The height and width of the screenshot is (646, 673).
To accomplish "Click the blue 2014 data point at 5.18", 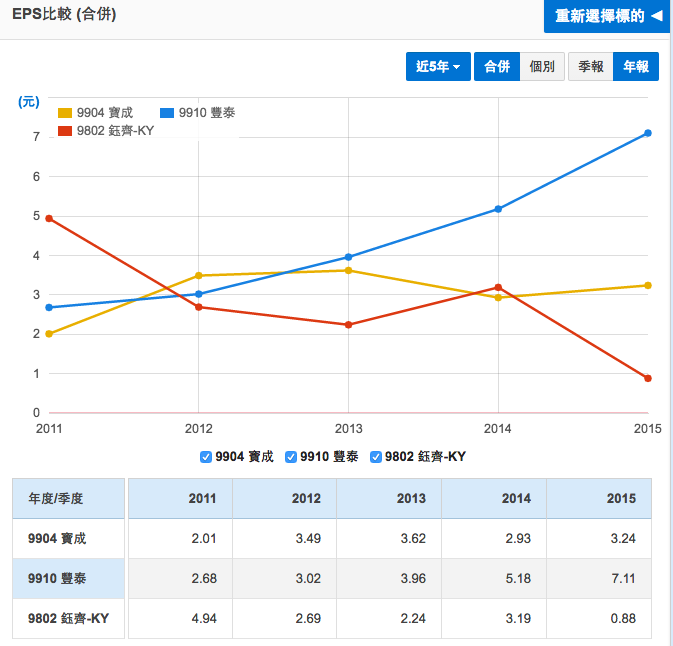I will (x=498, y=209).
